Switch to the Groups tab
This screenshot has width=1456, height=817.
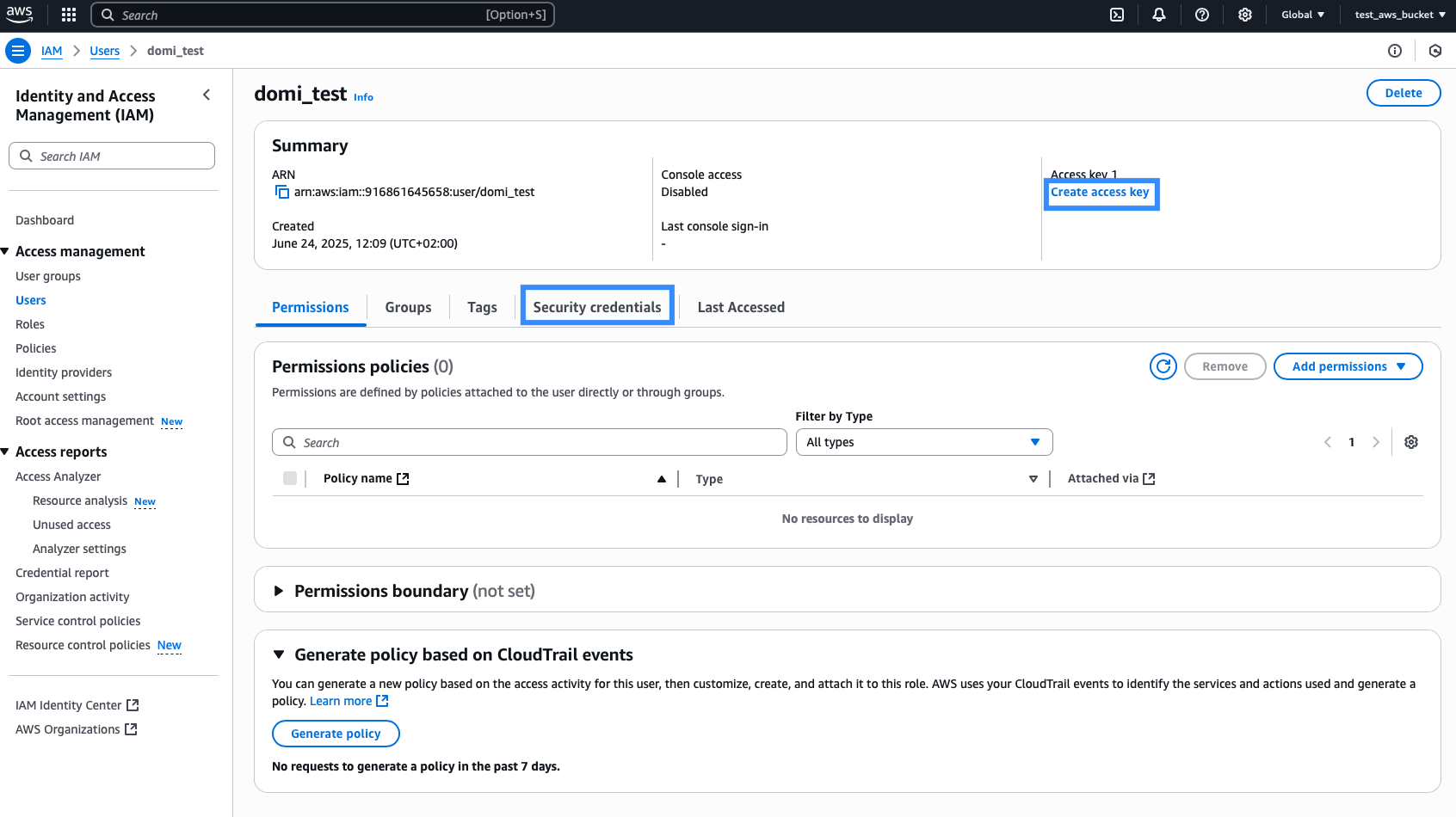coord(409,307)
